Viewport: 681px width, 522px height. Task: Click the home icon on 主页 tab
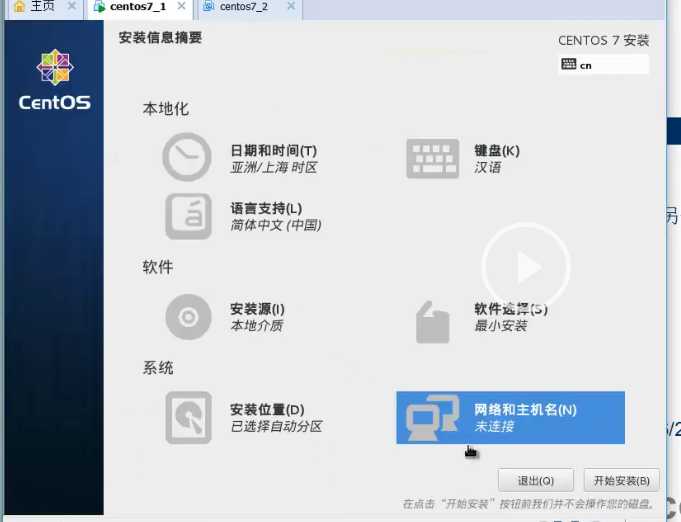coord(20,6)
